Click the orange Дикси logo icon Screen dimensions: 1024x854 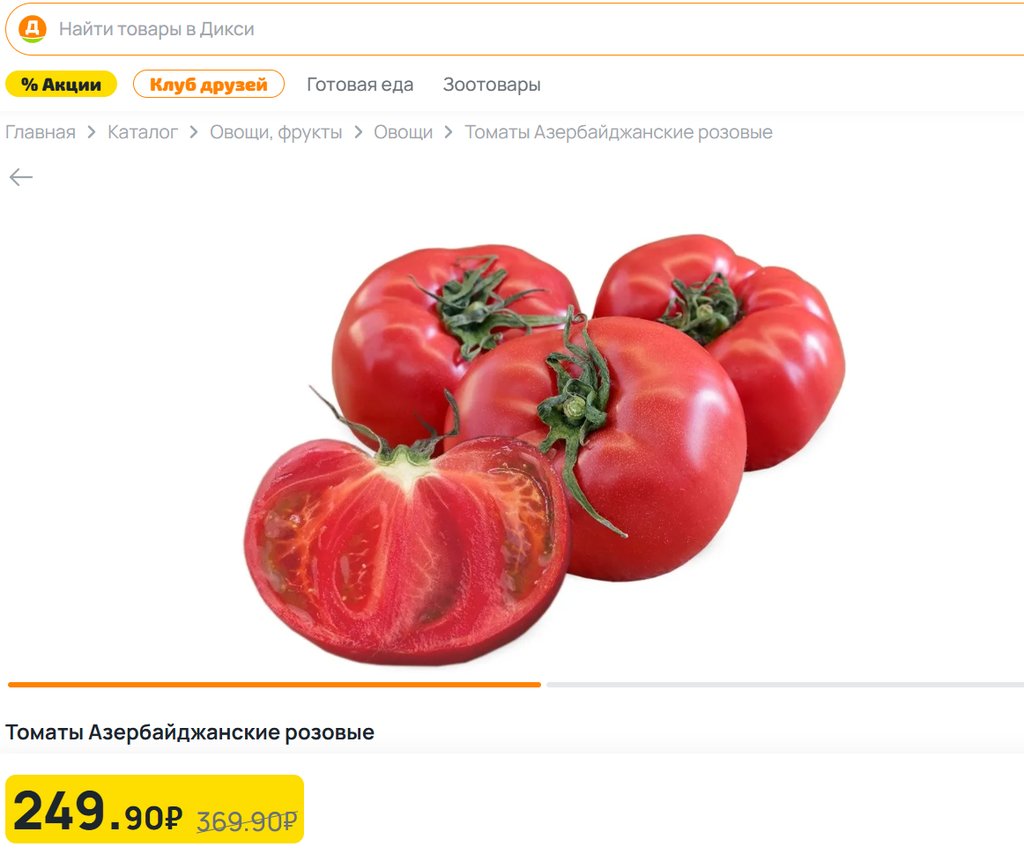[x=32, y=29]
